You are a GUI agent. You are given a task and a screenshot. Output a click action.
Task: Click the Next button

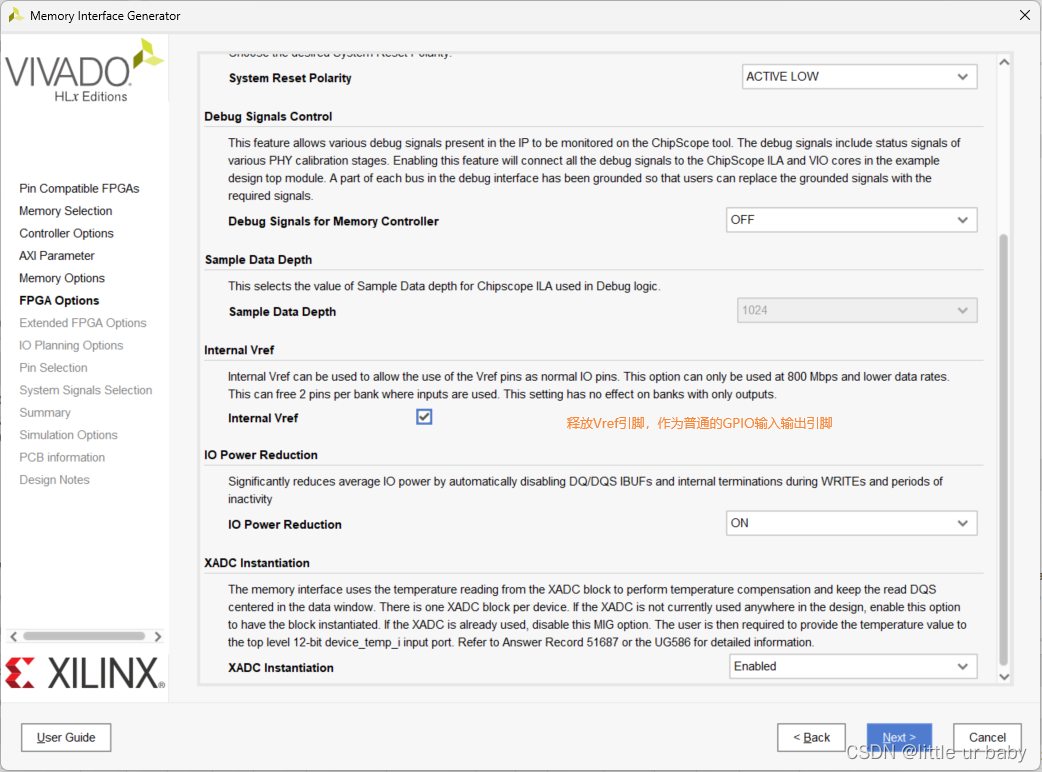point(899,737)
